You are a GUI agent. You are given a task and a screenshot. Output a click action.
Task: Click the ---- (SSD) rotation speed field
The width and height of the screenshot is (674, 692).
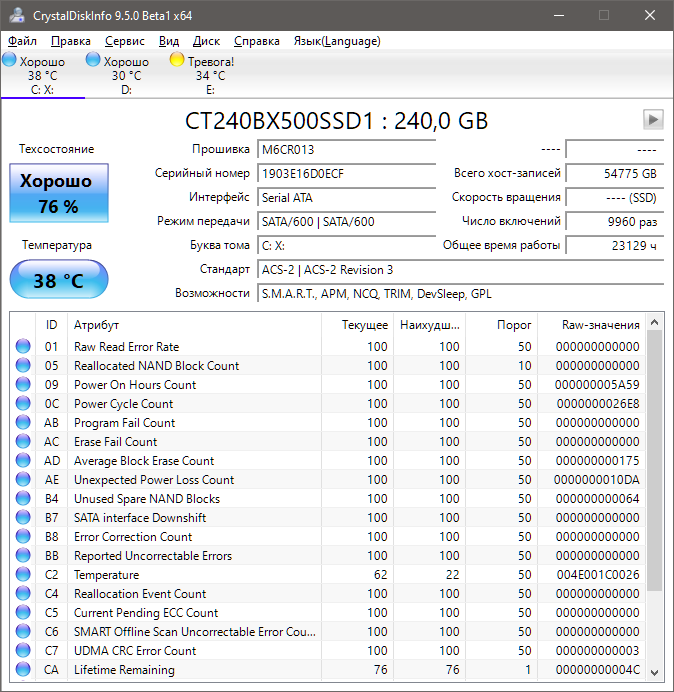click(614, 197)
